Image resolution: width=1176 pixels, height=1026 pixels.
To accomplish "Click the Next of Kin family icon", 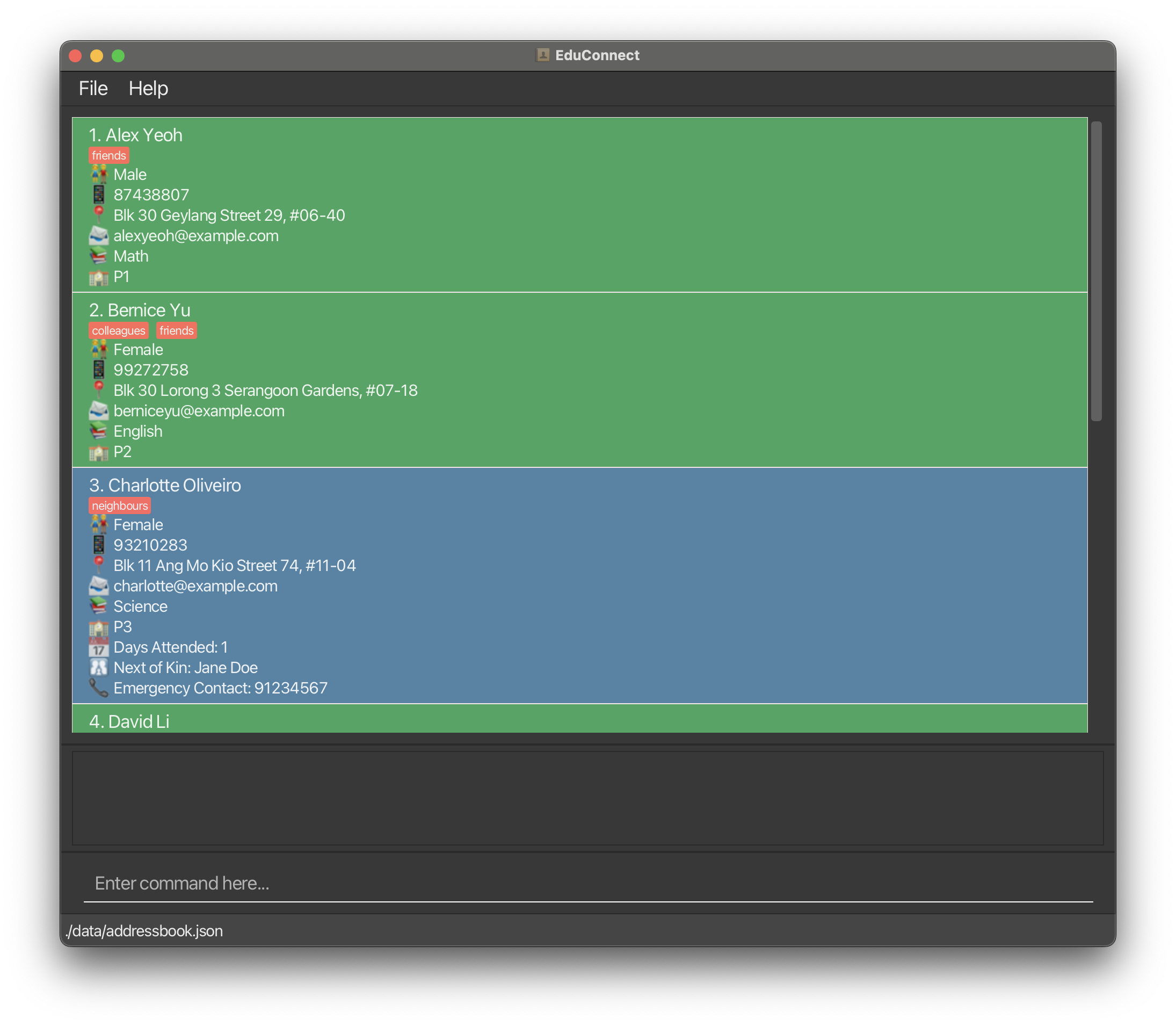I will click(x=98, y=668).
